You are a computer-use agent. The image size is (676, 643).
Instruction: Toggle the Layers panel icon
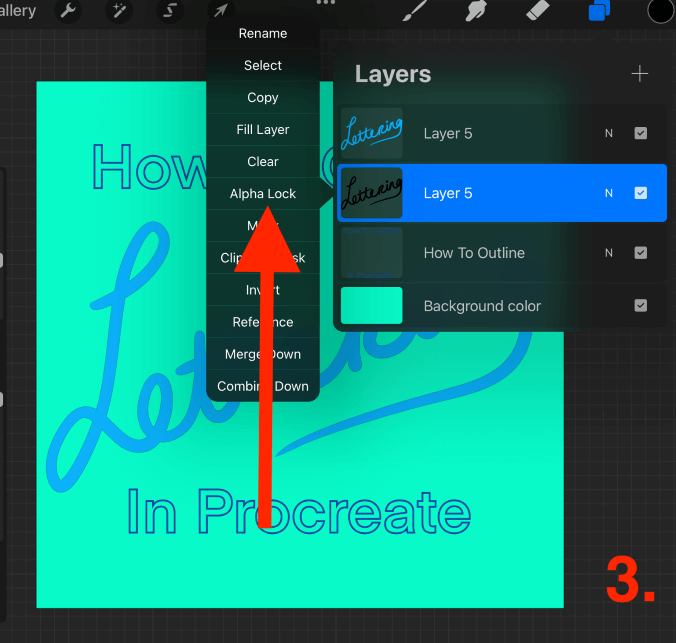[599, 10]
